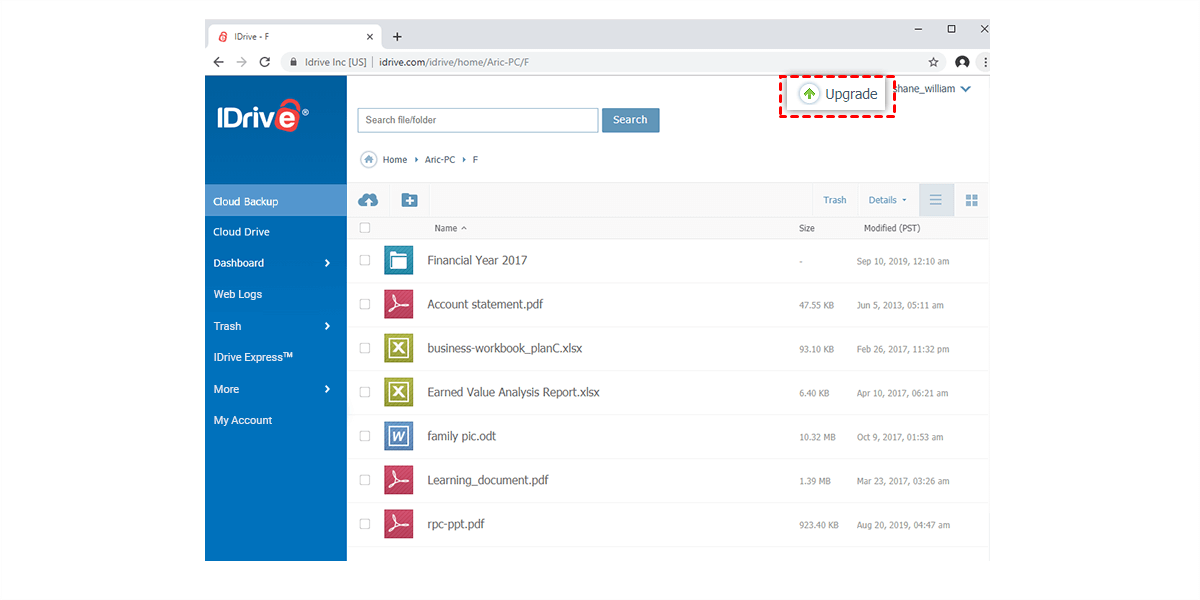Check the box for Account statement.pdf
Image resolution: width=1200 pixels, height=600 pixels.
coord(365,304)
